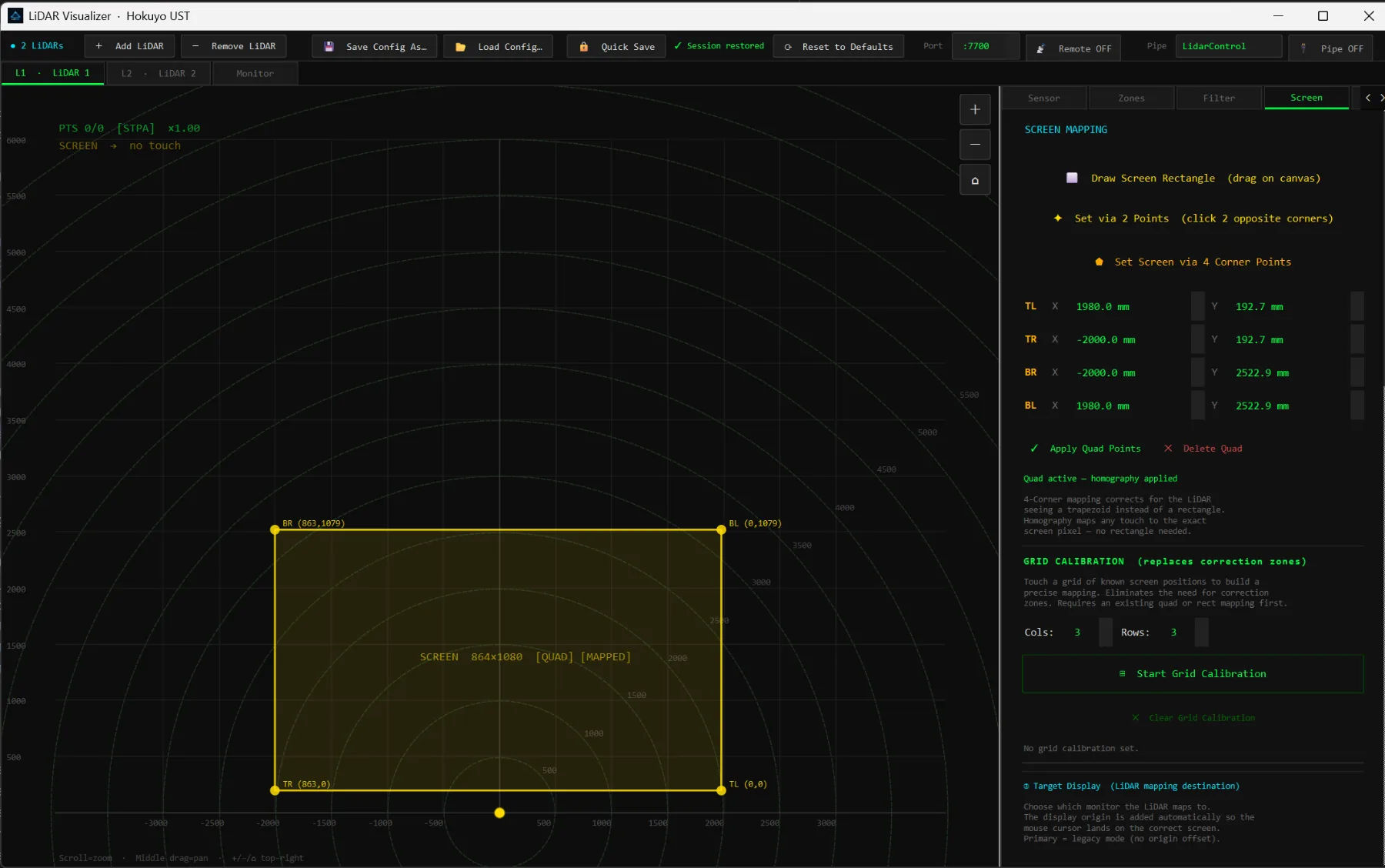Click the Rows stepper
1385x868 pixels.
tap(1202, 633)
